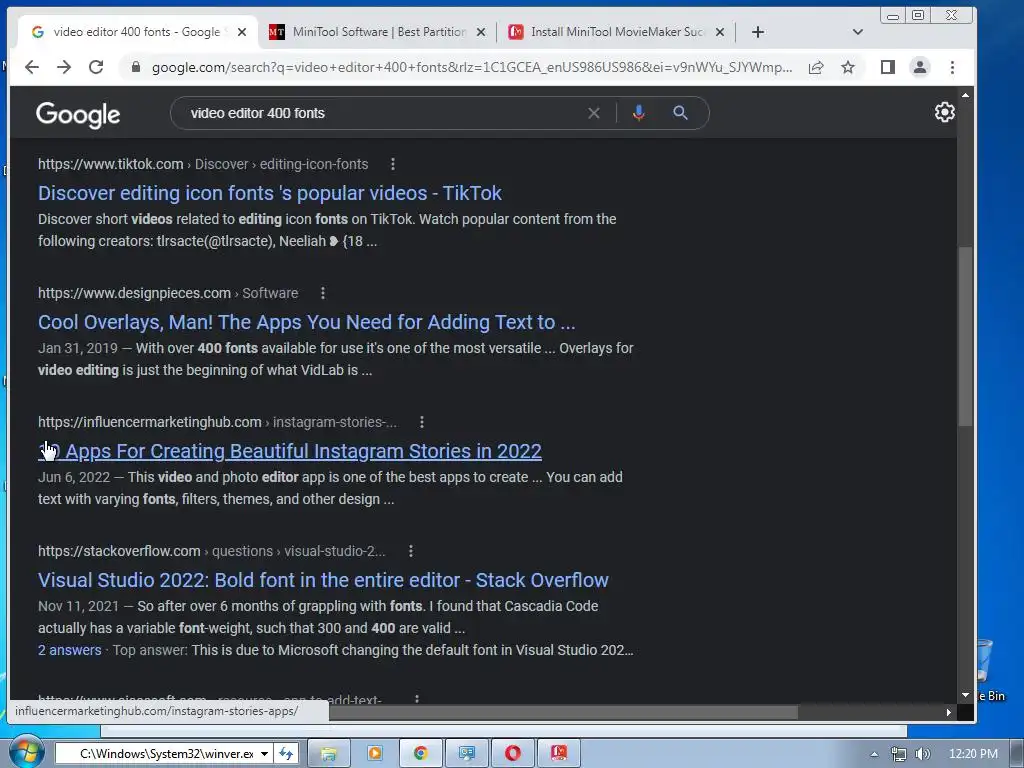Expand the taskbar address dropdown arrow
Screen dimensions: 1024x768
coord(264,754)
